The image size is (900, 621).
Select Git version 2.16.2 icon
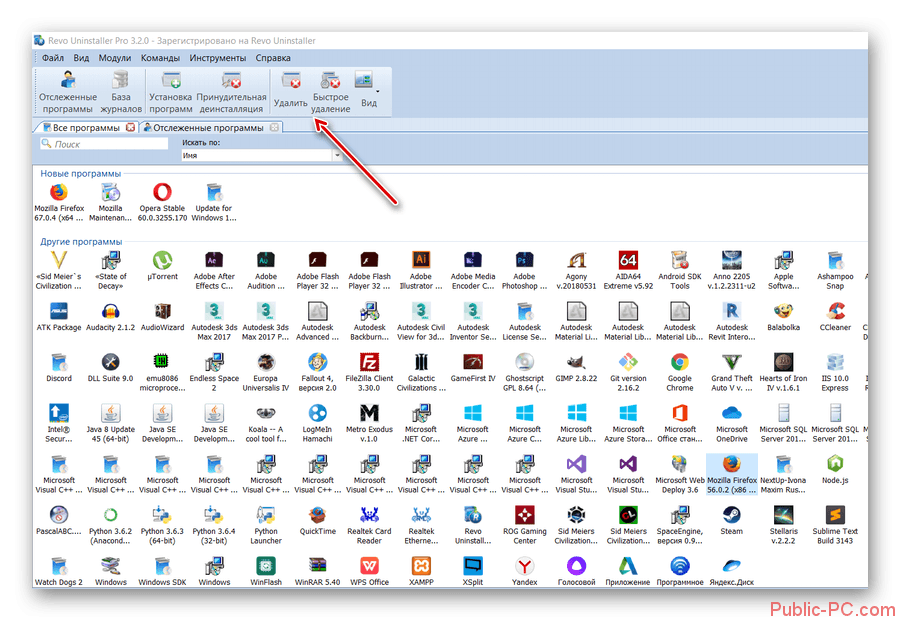pyautogui.click(x=628, y=372)
